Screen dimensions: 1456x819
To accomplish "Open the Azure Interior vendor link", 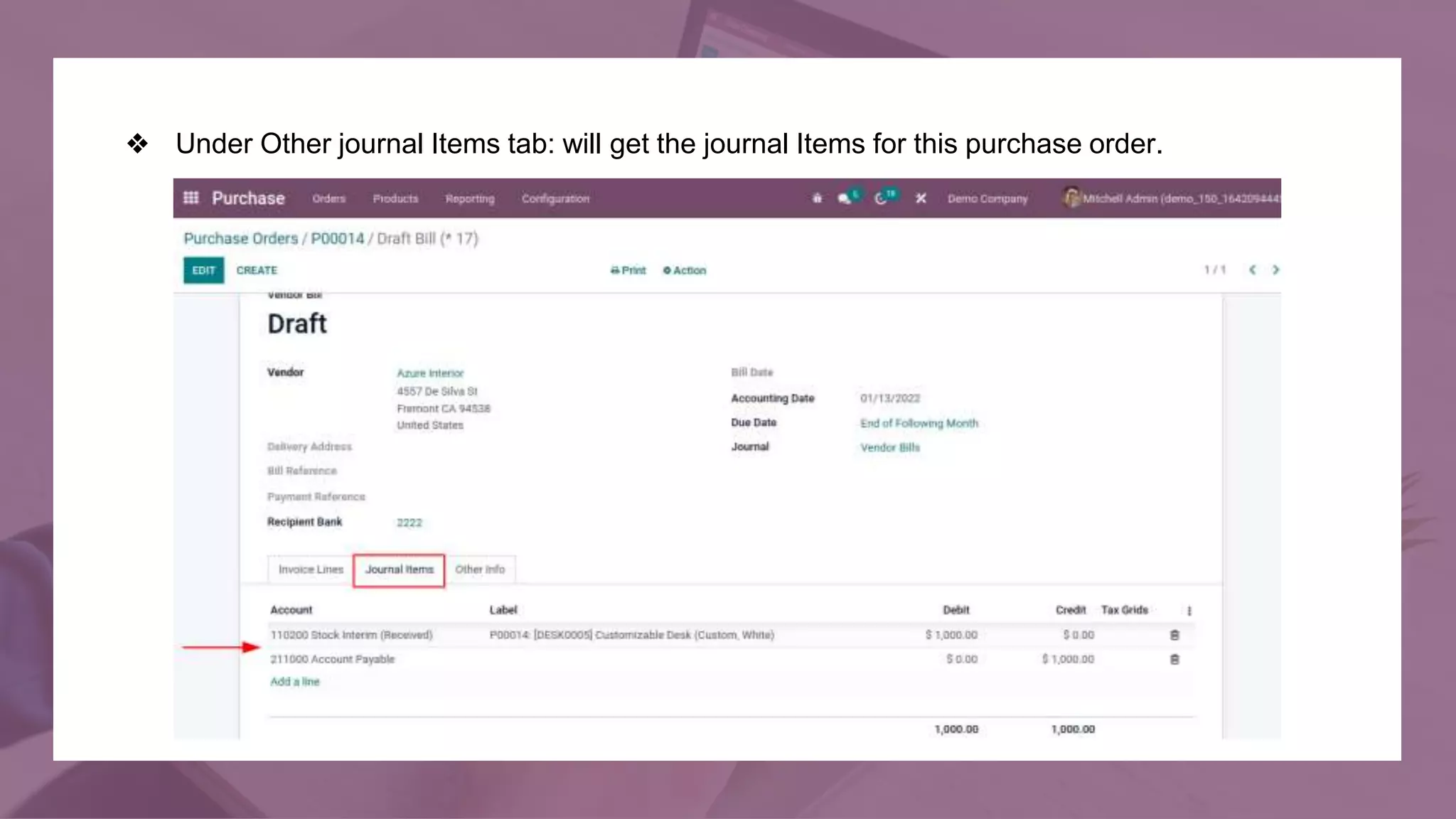I will (430, 373).
